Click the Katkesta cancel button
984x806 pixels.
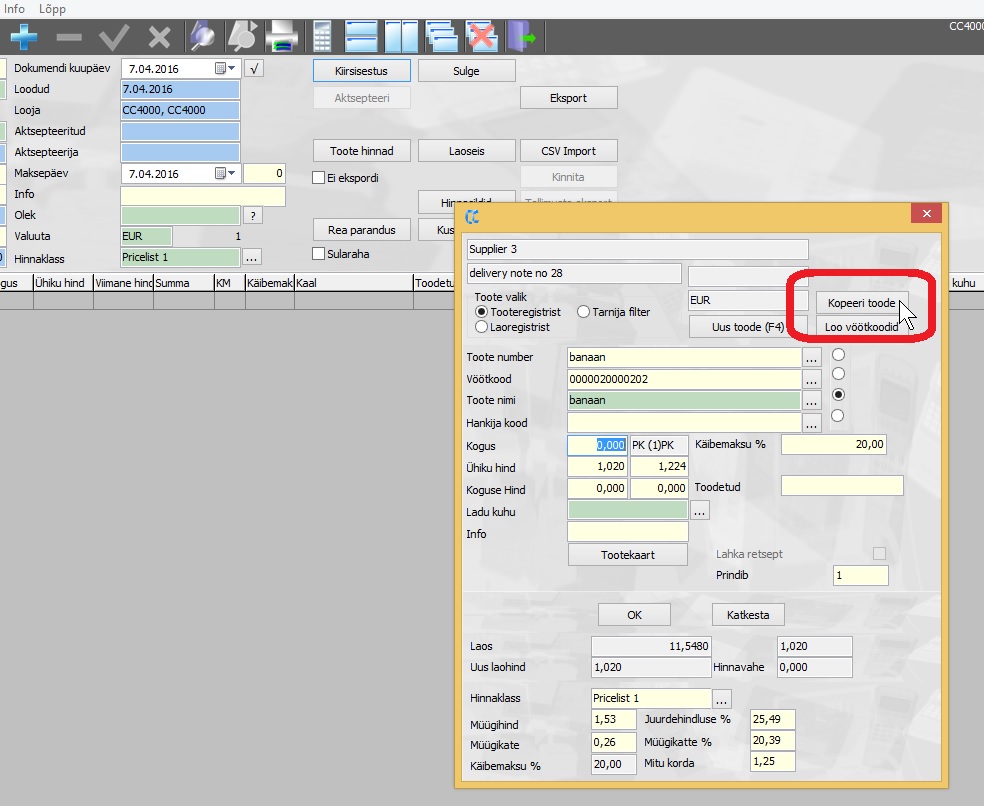pyautogui.click(x=748, y=615)
